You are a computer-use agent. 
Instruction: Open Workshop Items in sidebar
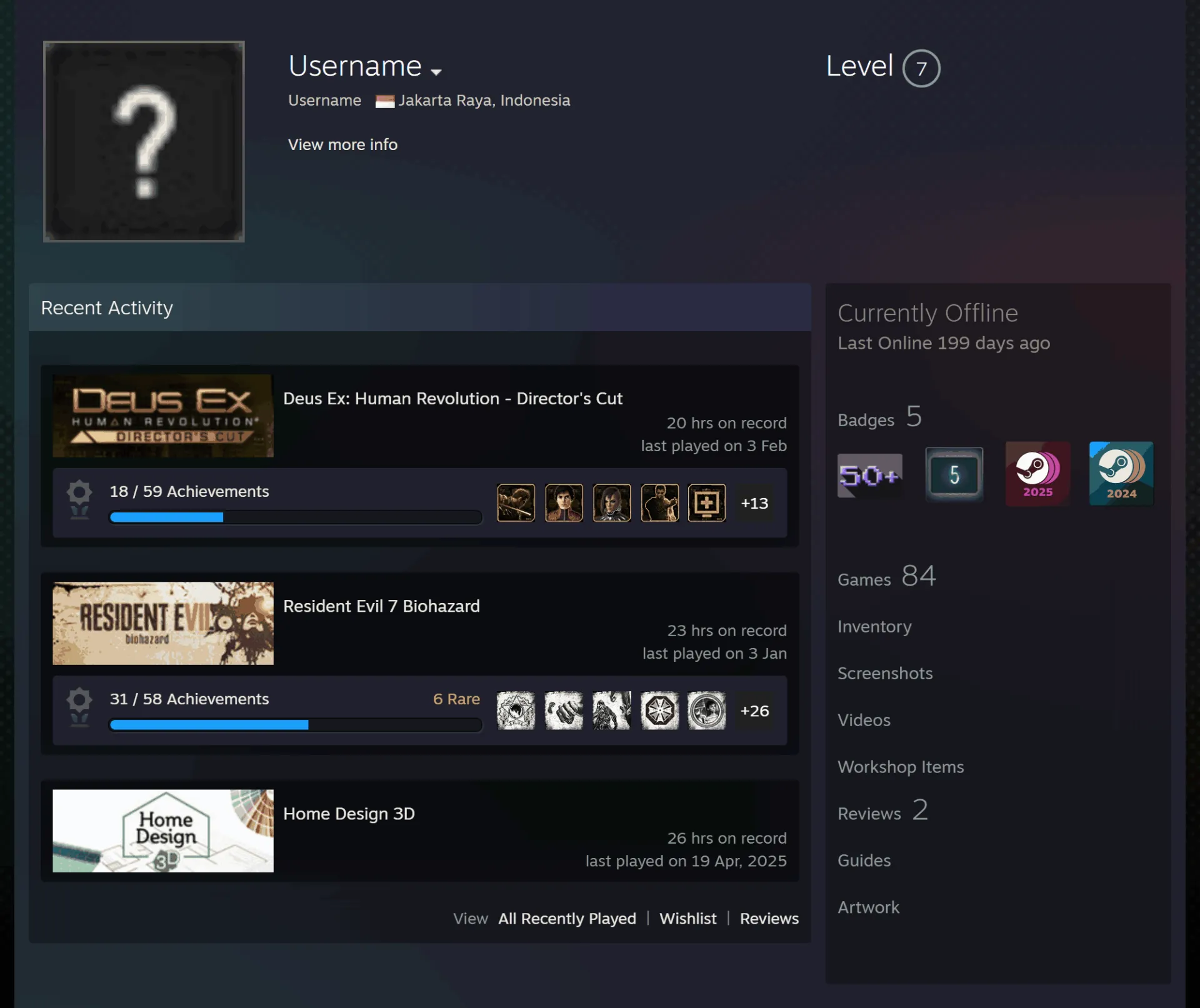coord(901,767)
